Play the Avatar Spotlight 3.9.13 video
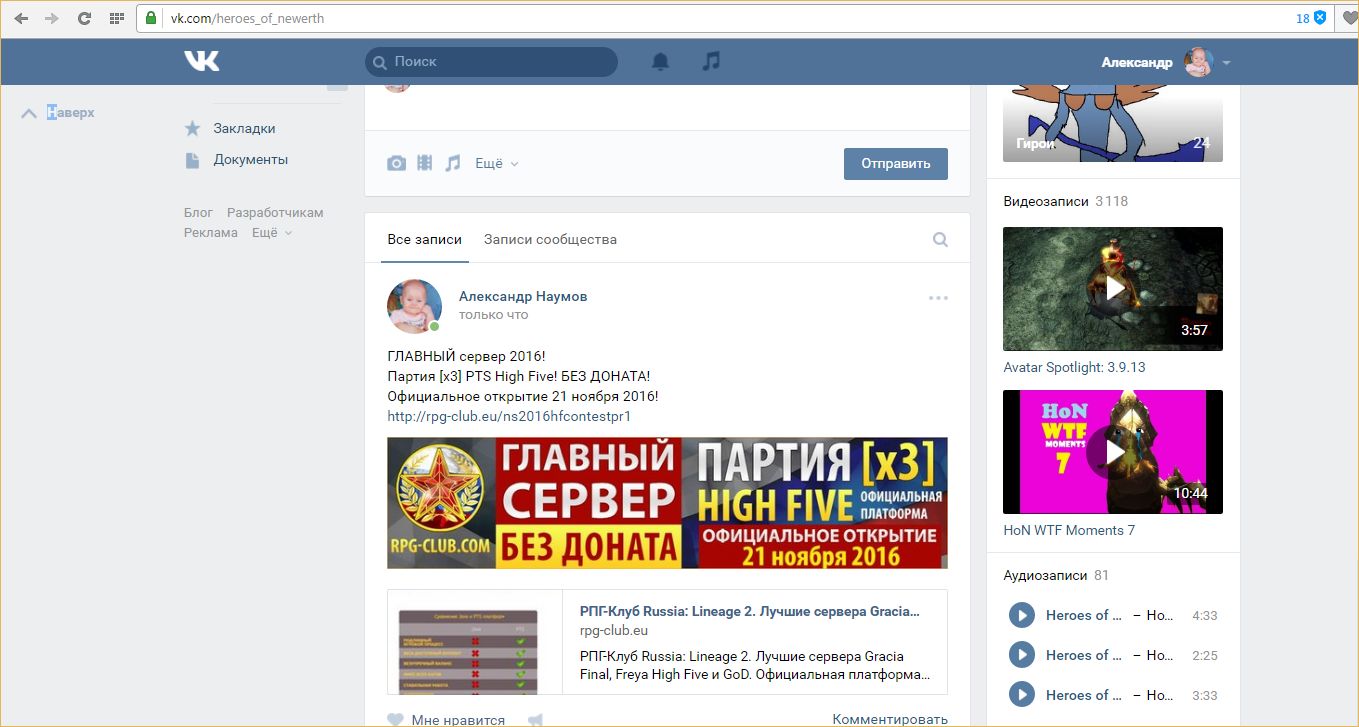 point(1112,288)
